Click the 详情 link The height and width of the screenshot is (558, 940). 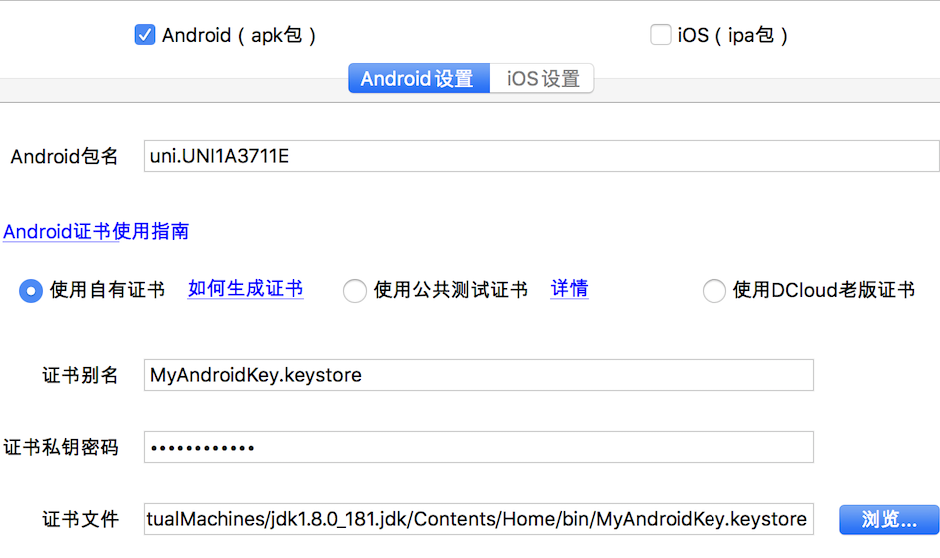click(x=569, y=289)
